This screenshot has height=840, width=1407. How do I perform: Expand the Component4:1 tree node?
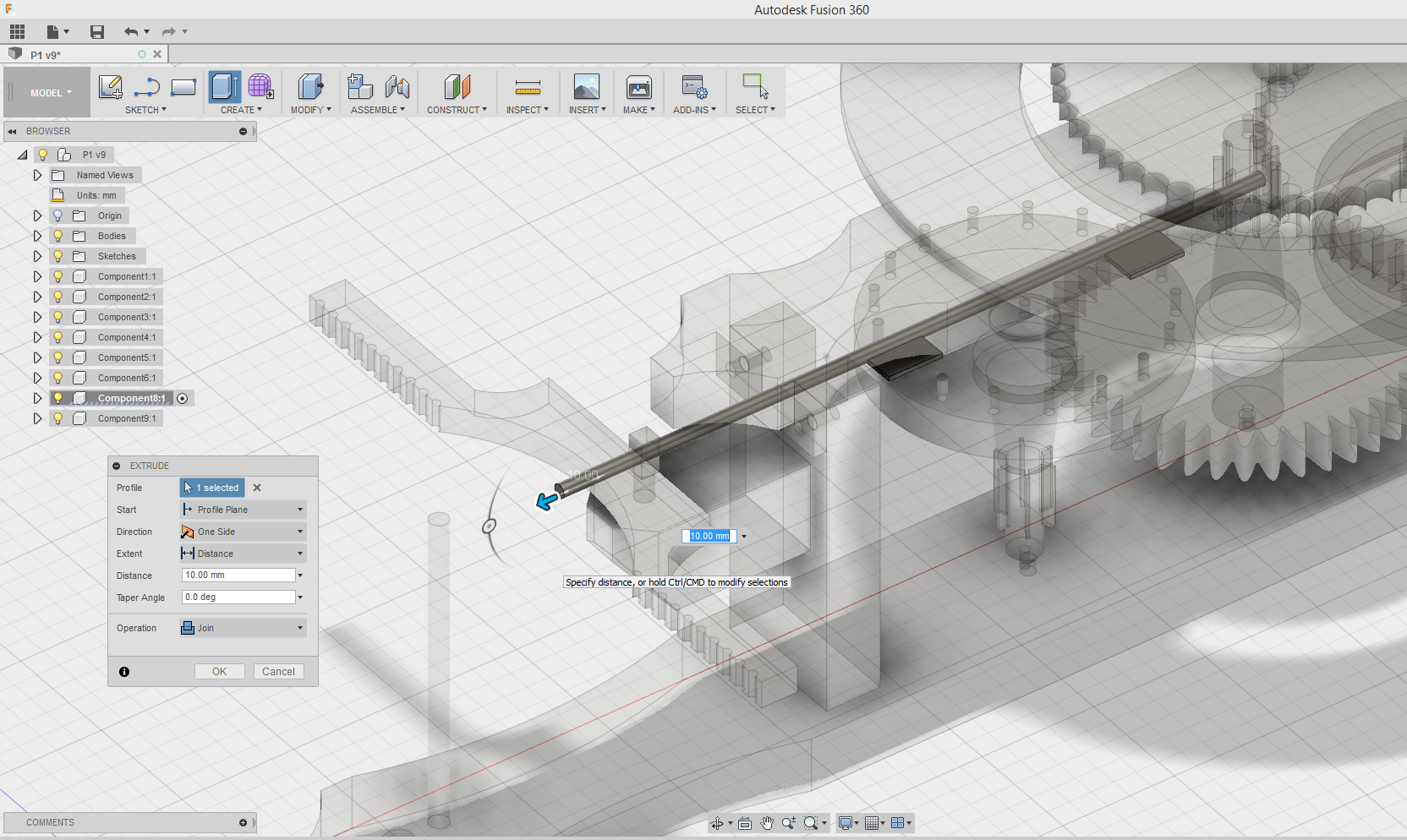37,337
